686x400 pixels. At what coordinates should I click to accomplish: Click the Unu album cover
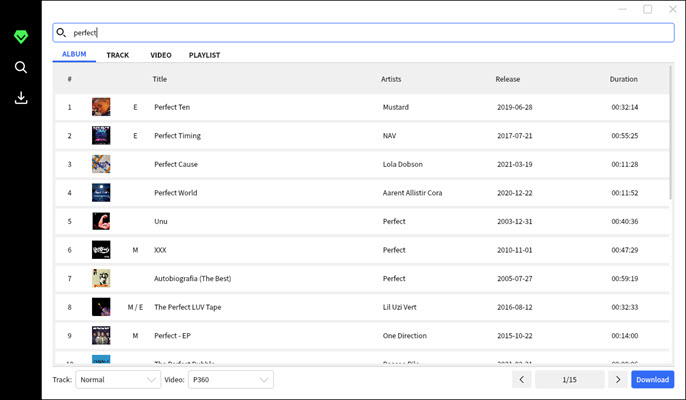click(x=101, y=221)
